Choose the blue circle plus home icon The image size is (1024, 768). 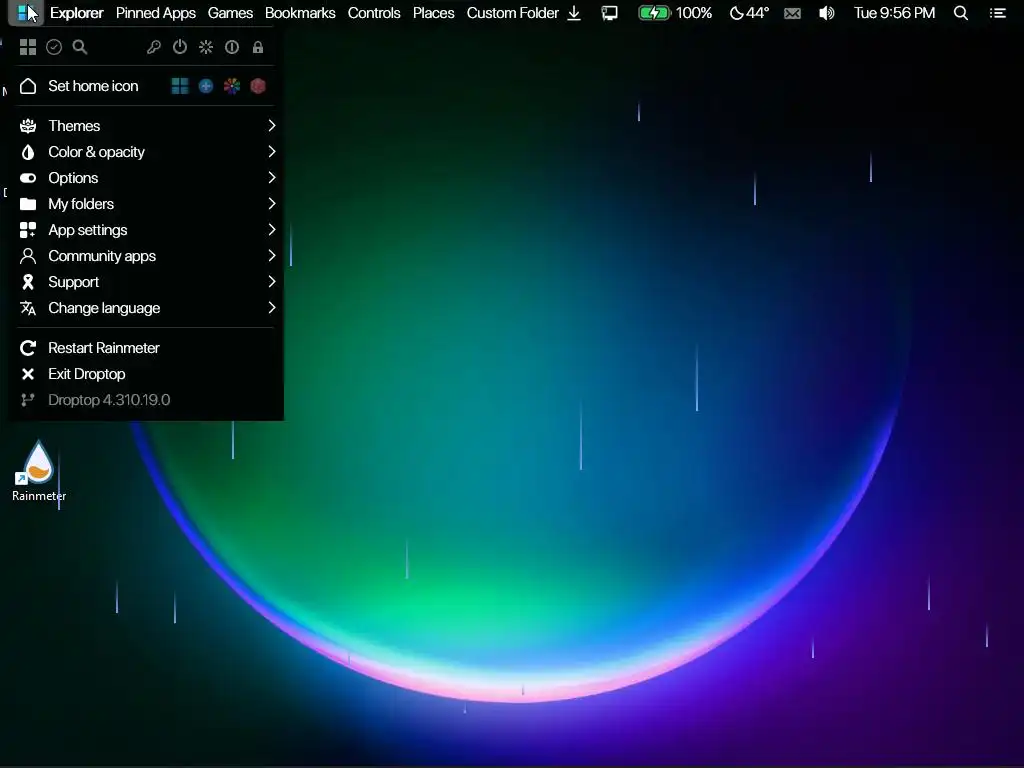(206, 86)
